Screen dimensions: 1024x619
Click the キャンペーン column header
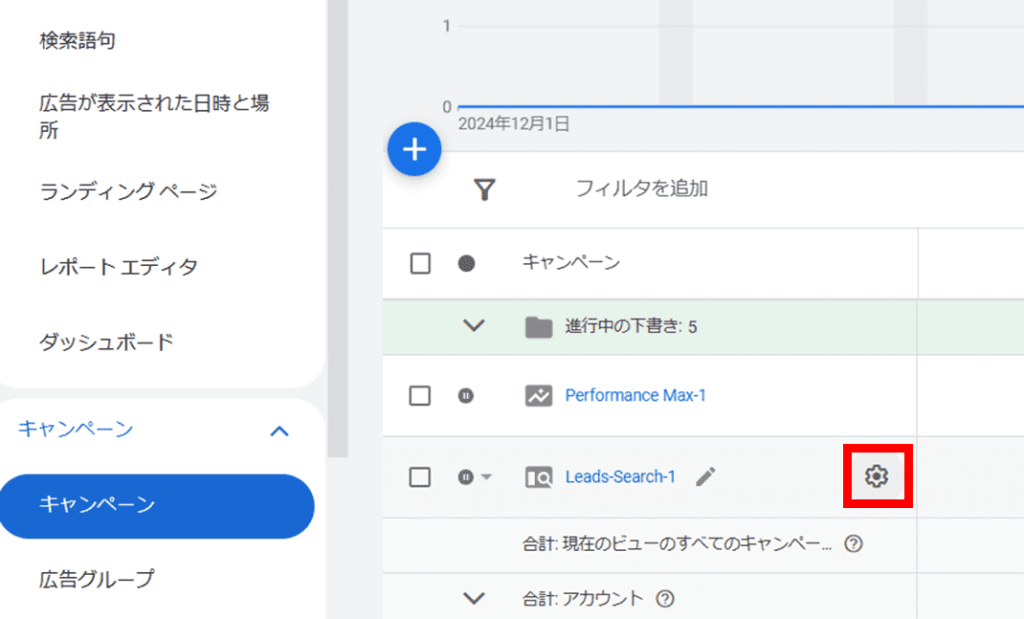click(x=571, y=262)
